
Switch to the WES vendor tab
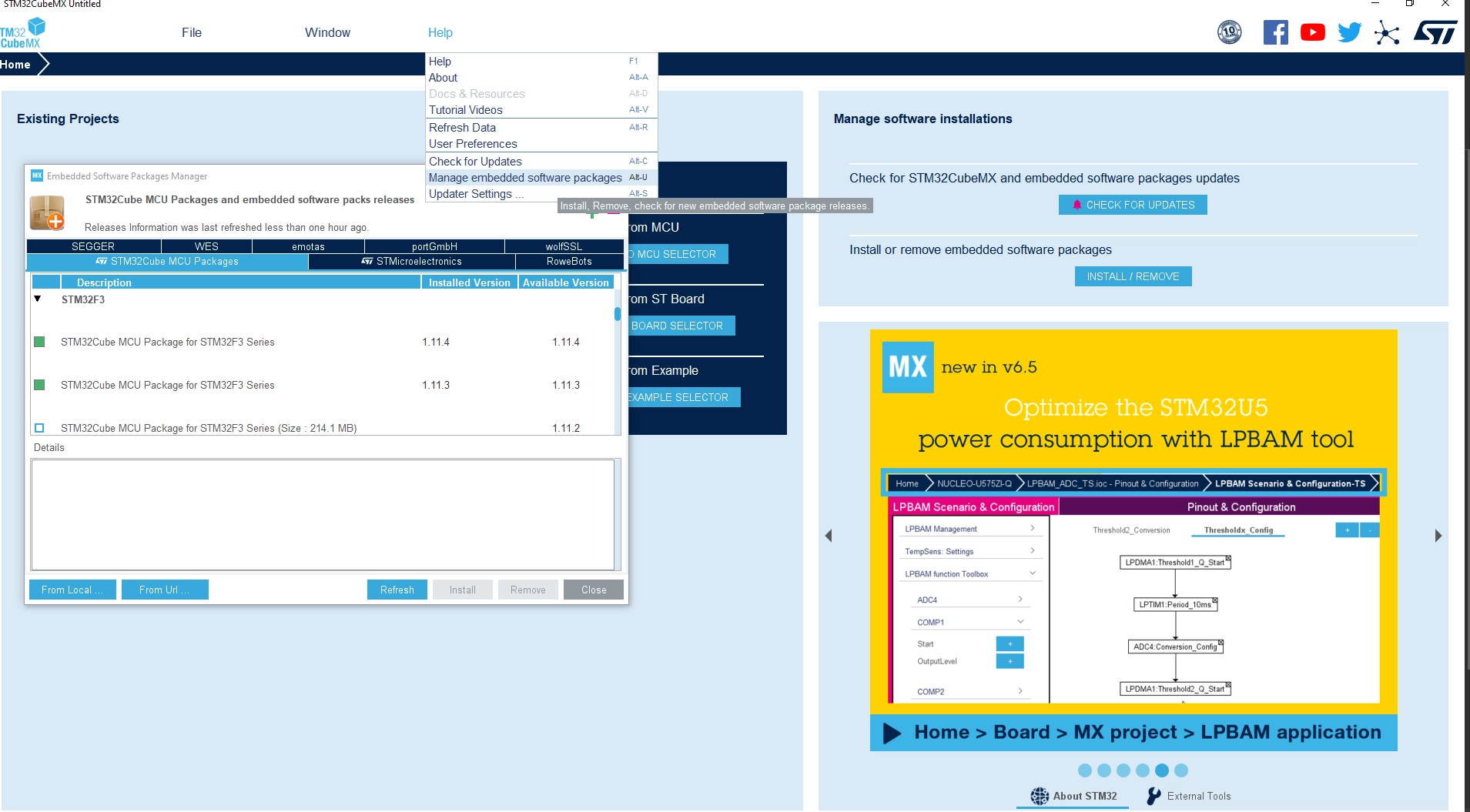click(206, 246)
